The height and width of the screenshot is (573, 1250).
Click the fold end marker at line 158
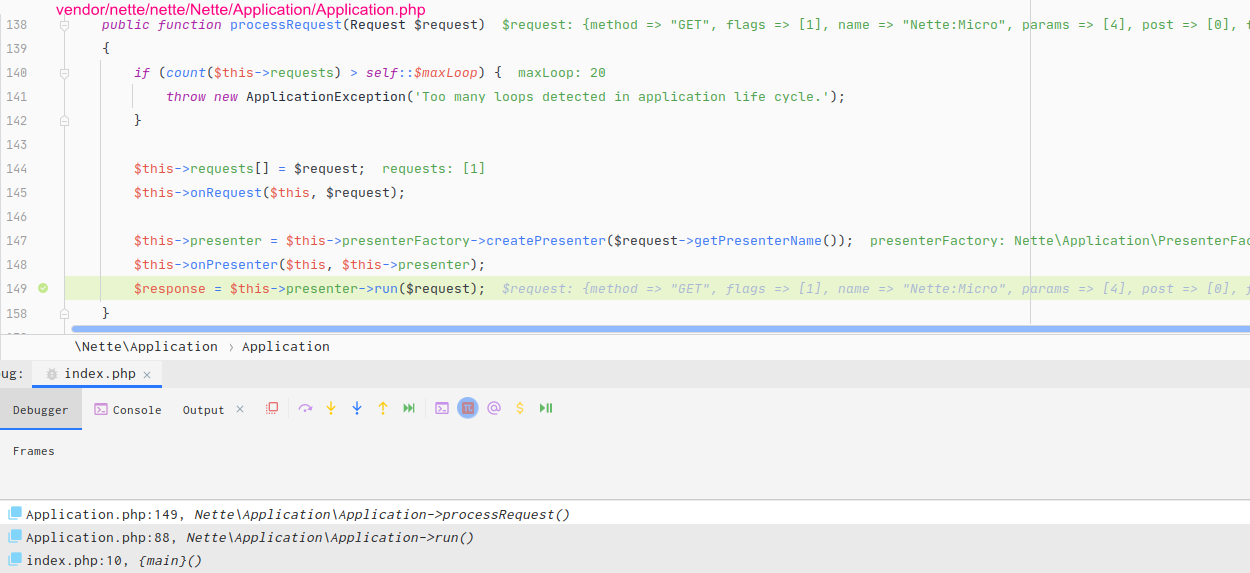click(65, 313)
